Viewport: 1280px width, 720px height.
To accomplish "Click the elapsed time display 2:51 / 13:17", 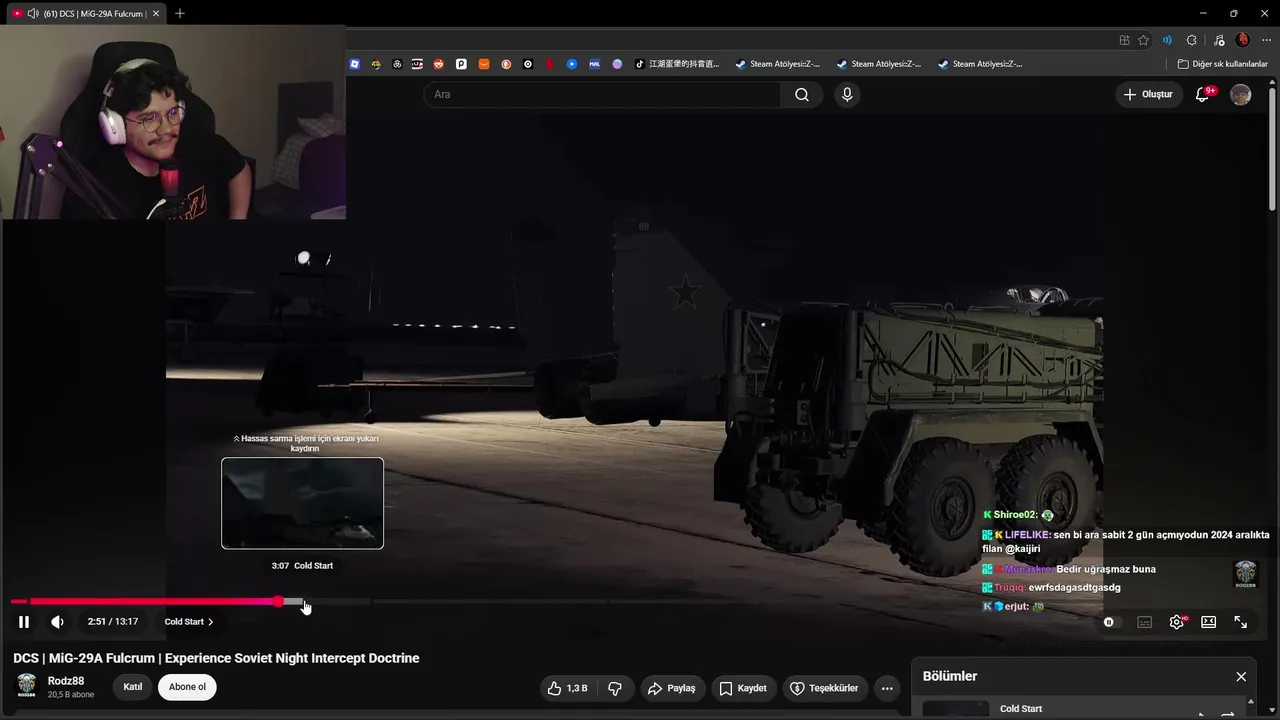I will 113,622.
